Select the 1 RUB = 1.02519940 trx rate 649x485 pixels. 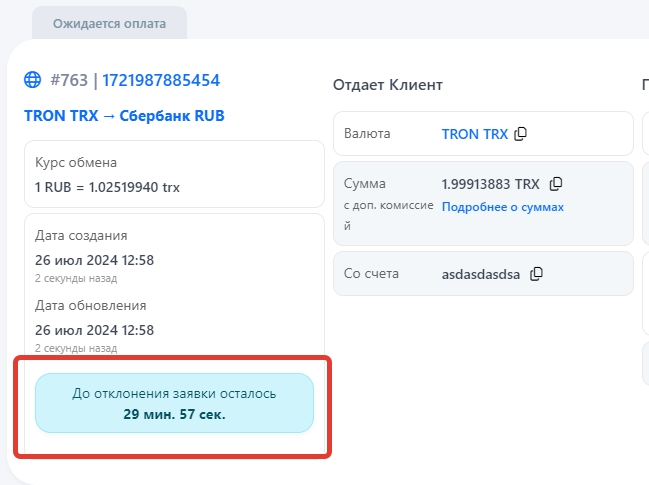point(107,186)
